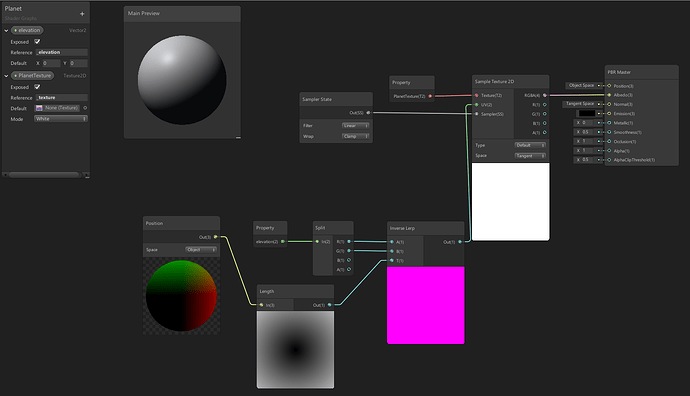The height and width of the screenshot is (396, 690).
Task: Click the Inverse Lerp Out(1) port
Action: (460, 242)
